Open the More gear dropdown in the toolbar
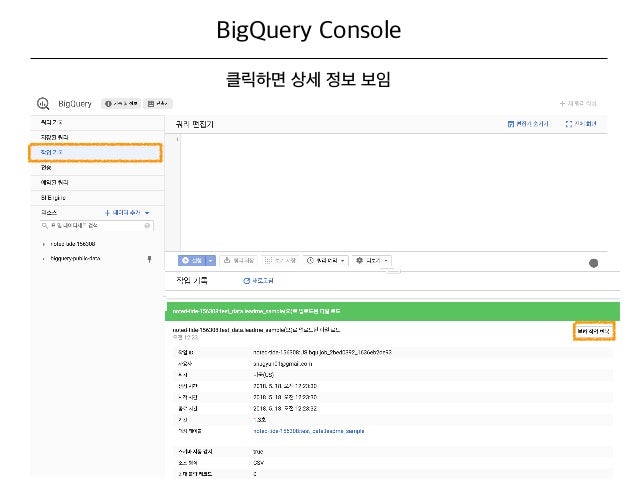638x479 pixels. [372, 260]
